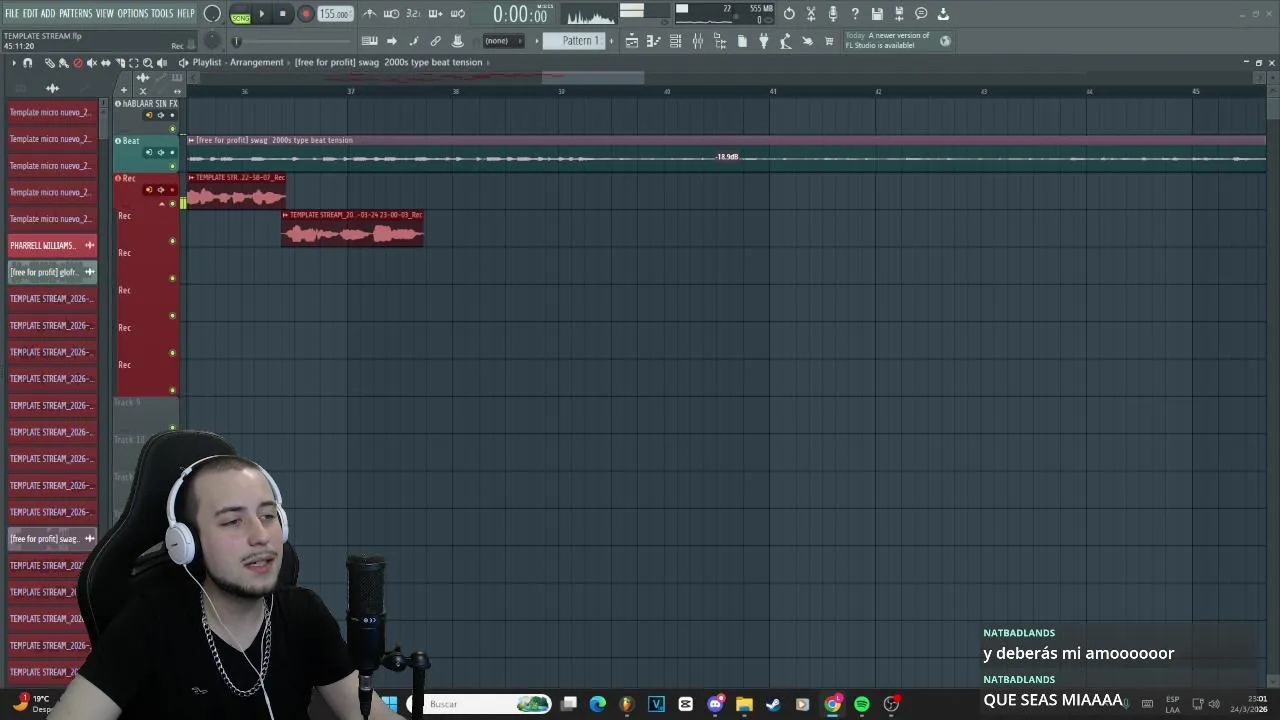The image size is (1280, 720).
Task: Click the transport Play button
Action: 262,14
